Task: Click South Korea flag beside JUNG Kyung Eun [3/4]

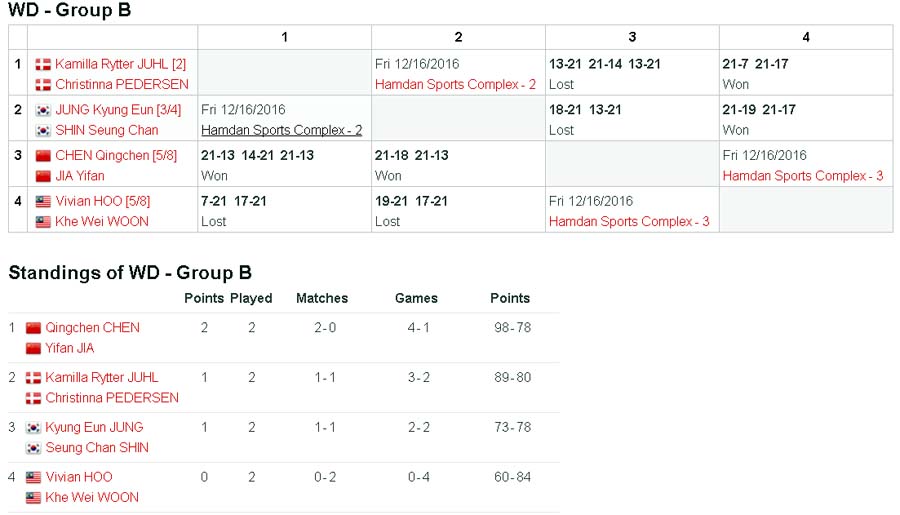Action: (43, 110)
